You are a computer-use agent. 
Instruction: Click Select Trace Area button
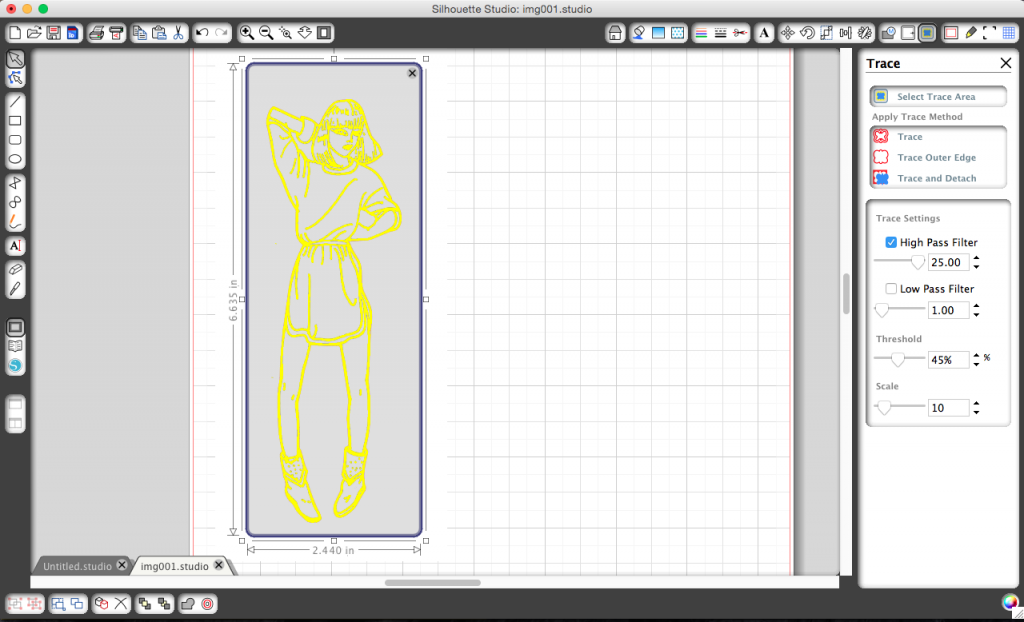point(938,97)
